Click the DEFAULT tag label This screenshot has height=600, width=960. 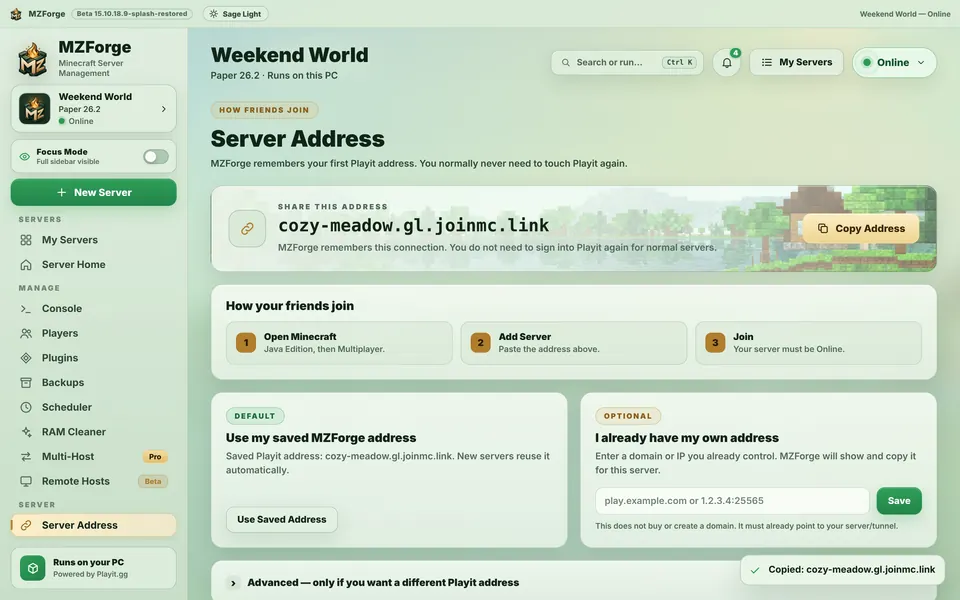(255, 416)
